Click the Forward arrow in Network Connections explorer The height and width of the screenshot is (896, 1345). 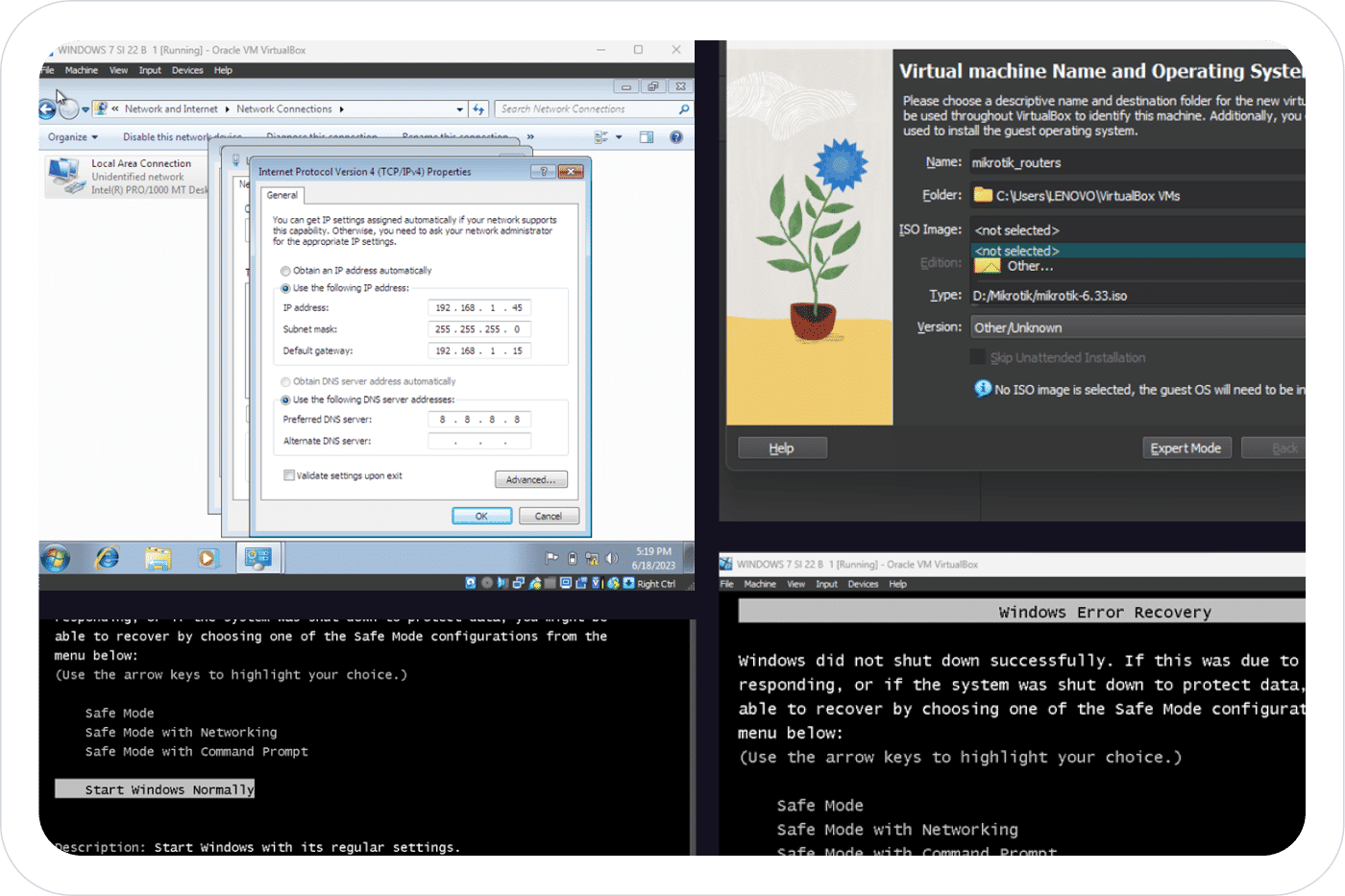pyautogui.click(x=67, y=108)
